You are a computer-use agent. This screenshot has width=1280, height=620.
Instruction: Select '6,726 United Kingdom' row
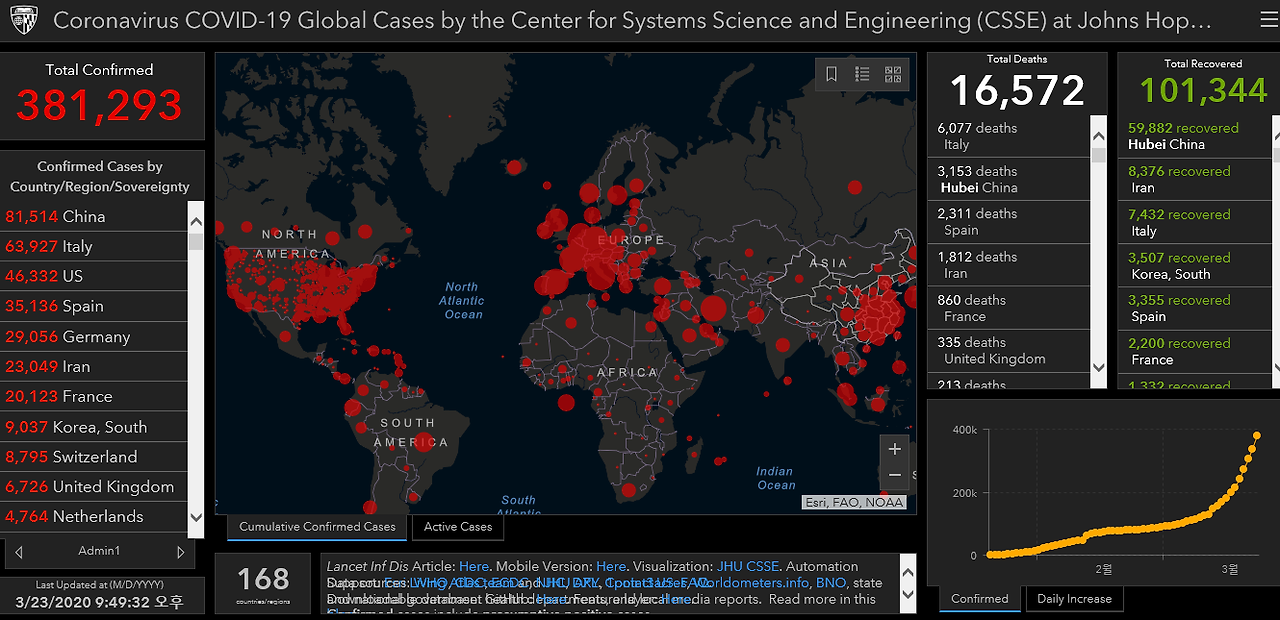click(94, 487)
